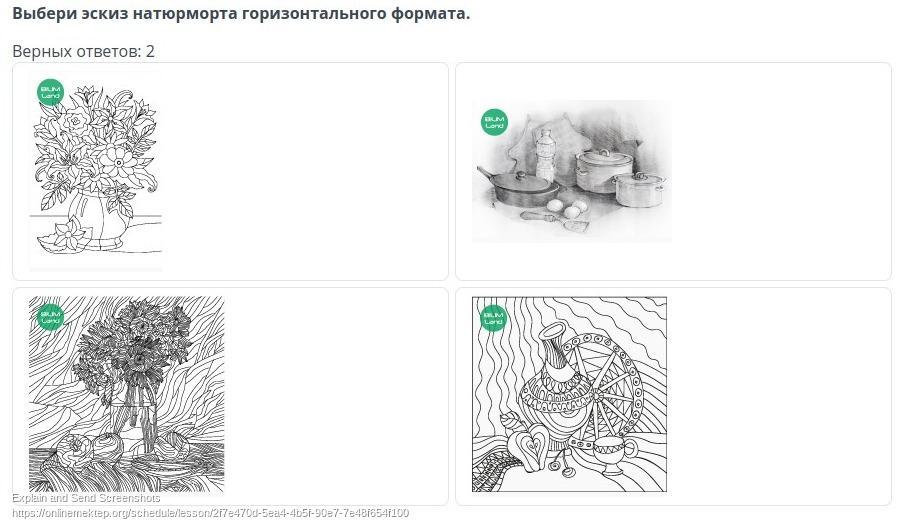
Task: Click empty area of bottom-right answer card
Action: coord(780,396)
